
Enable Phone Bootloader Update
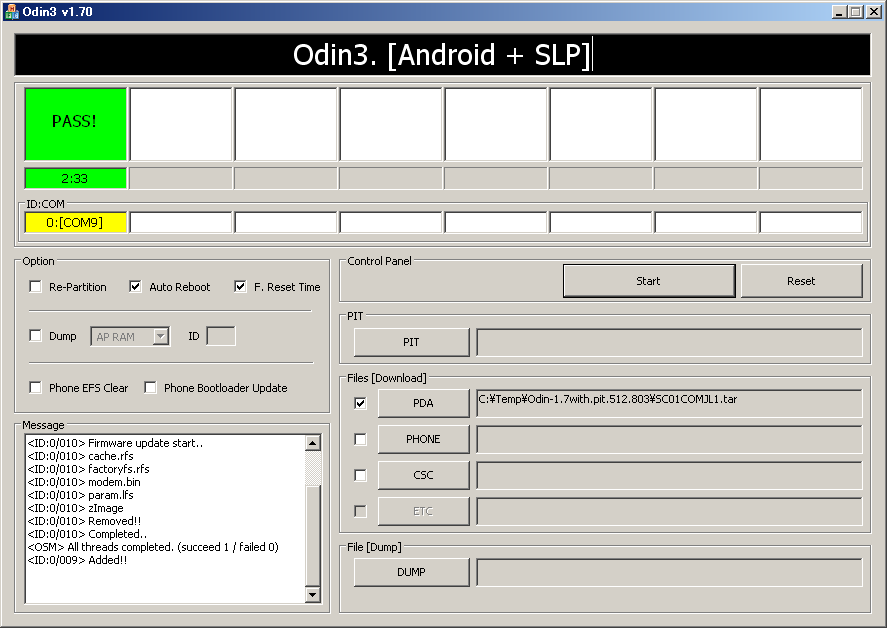pyautogui.click(x=150, y=388)
